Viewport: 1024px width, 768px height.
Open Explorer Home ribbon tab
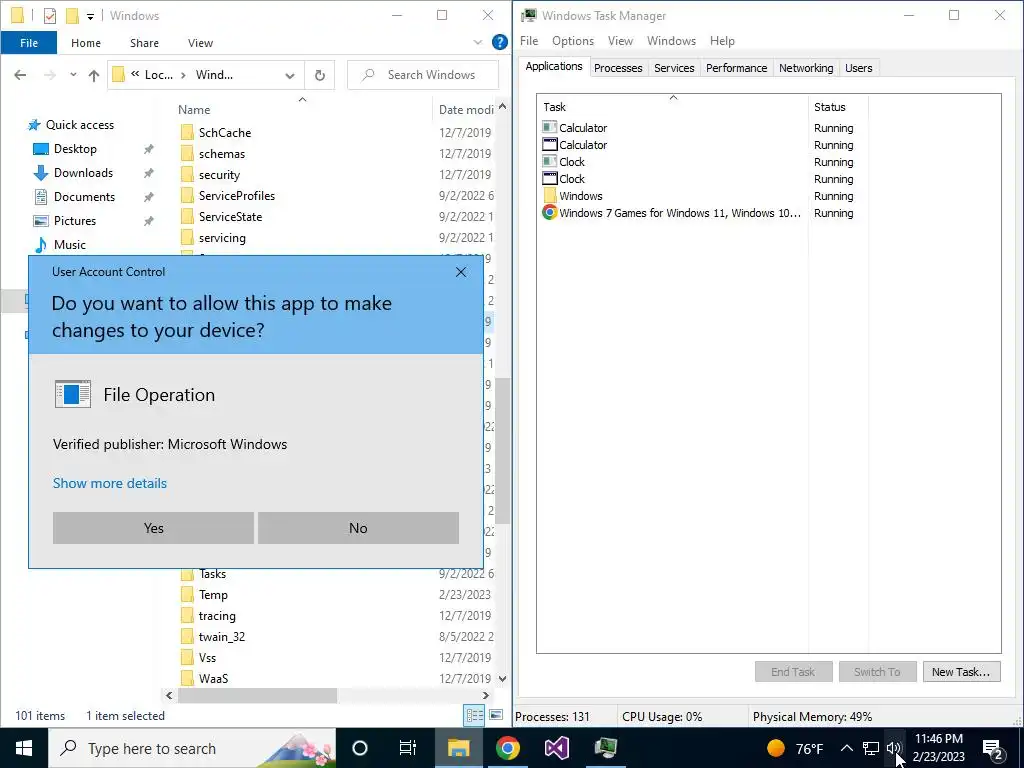(86, 43)
